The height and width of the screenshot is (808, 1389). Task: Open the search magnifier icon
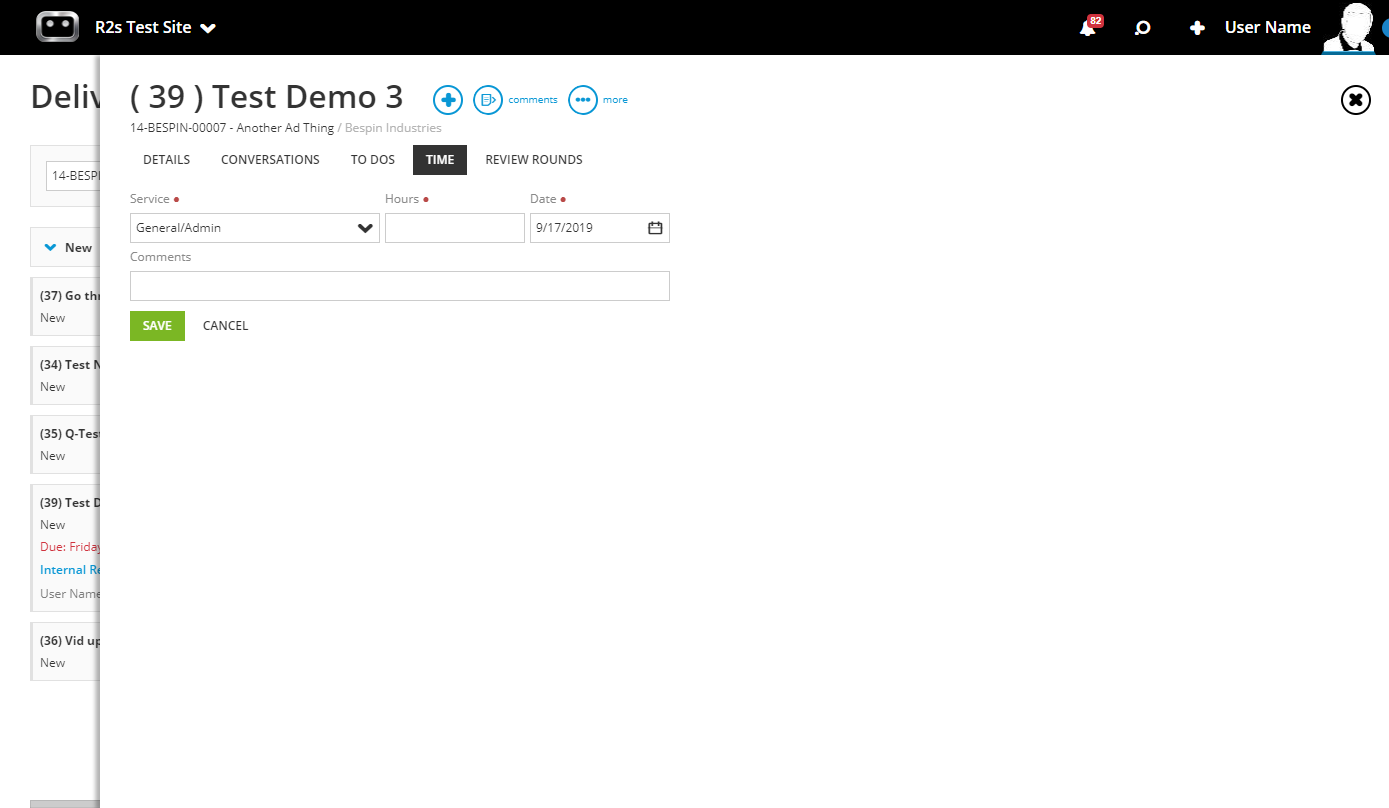1142,28
